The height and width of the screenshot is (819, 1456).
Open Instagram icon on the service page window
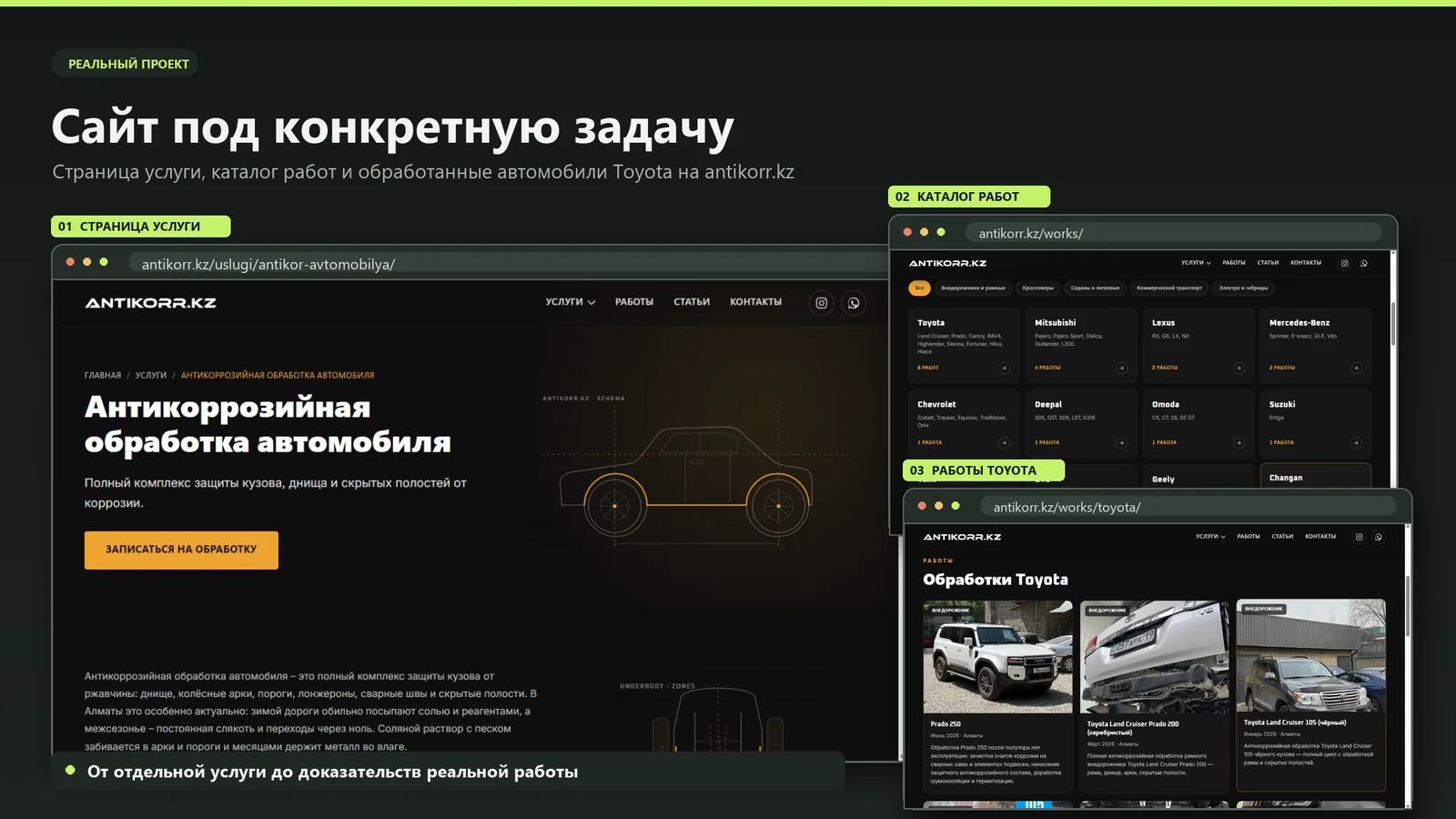coord(821,303)
